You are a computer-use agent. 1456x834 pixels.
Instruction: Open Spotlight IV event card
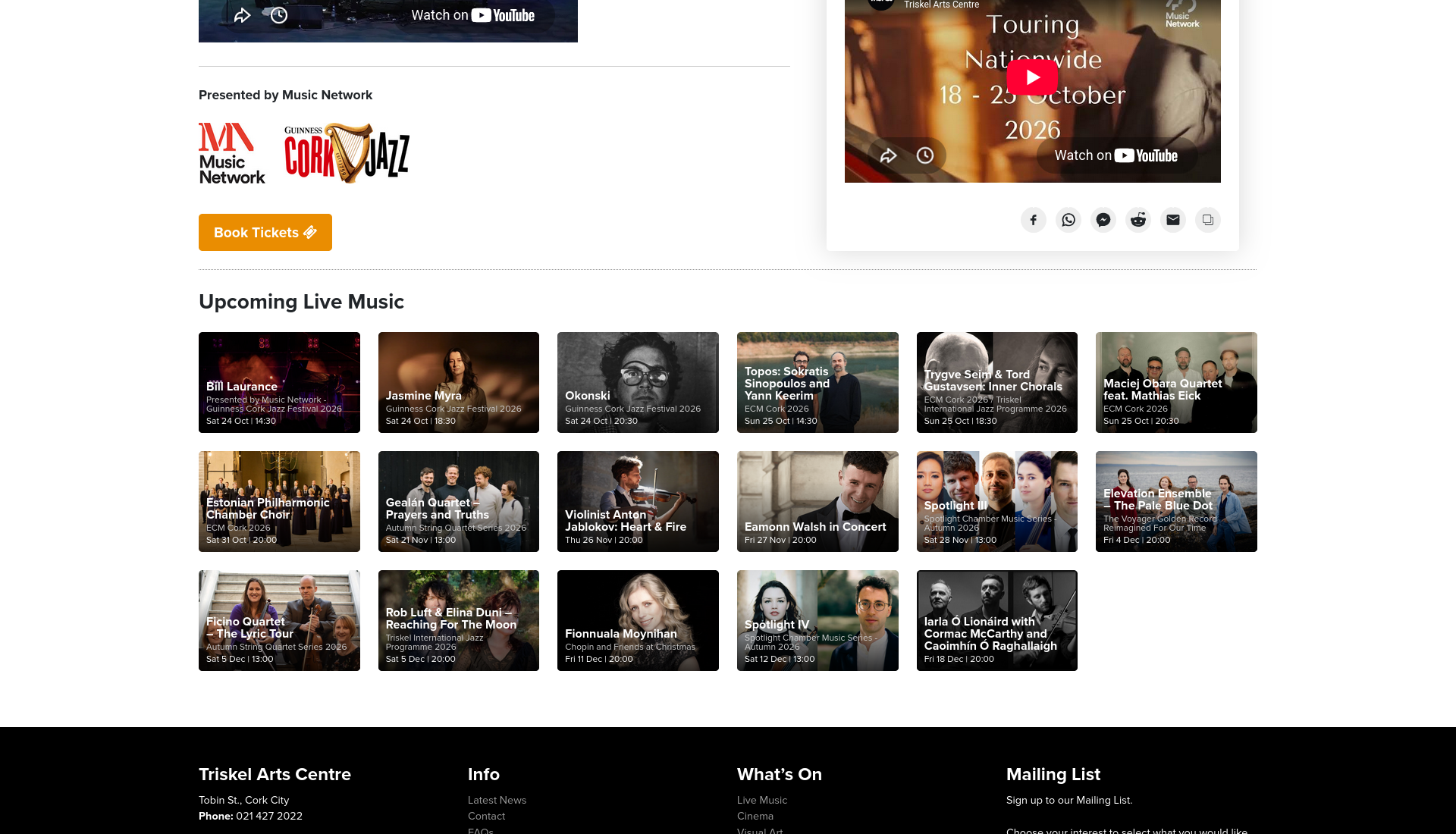(x=817, y=620)
